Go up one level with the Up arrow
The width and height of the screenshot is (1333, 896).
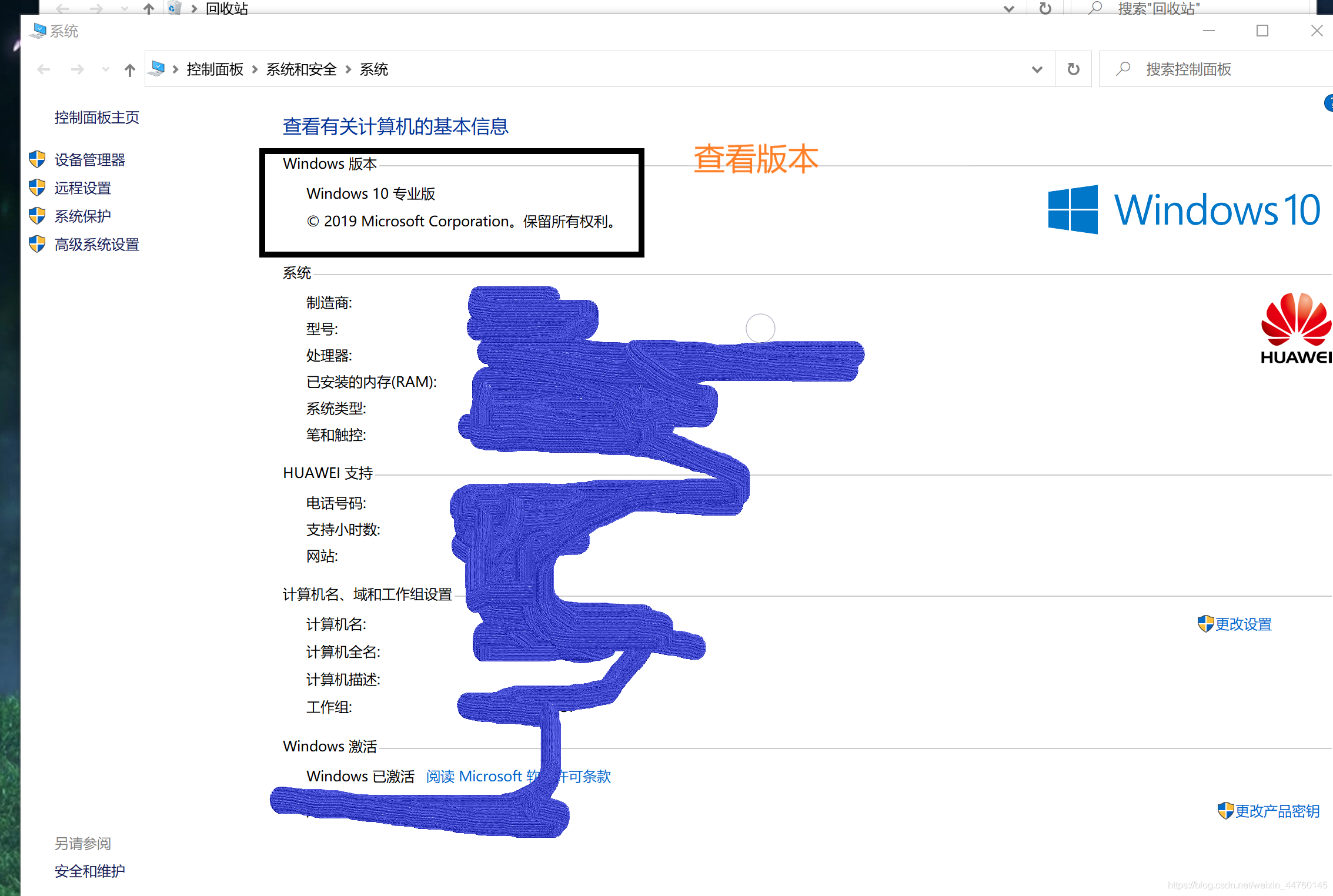130,70
